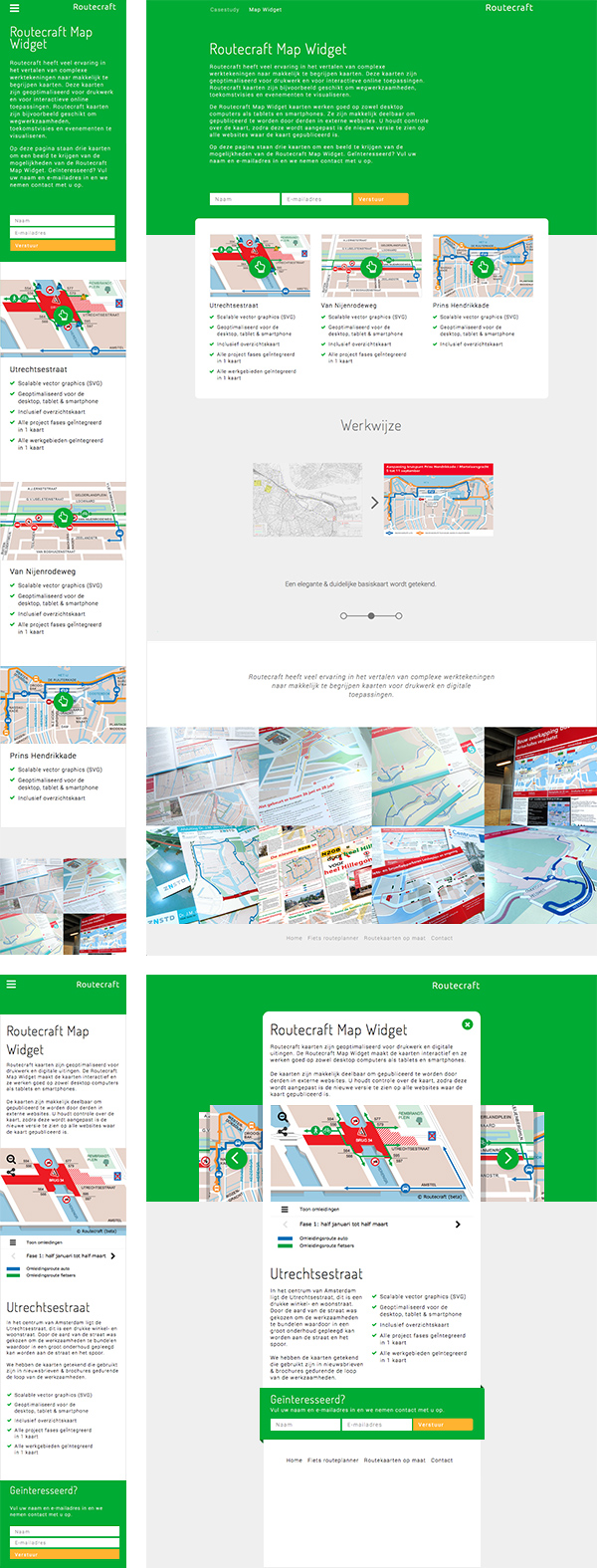Click green Omleidingsroute fietsers swatch, bottom mobile
Screen dimensions: 597x1568
point(13,1275)
